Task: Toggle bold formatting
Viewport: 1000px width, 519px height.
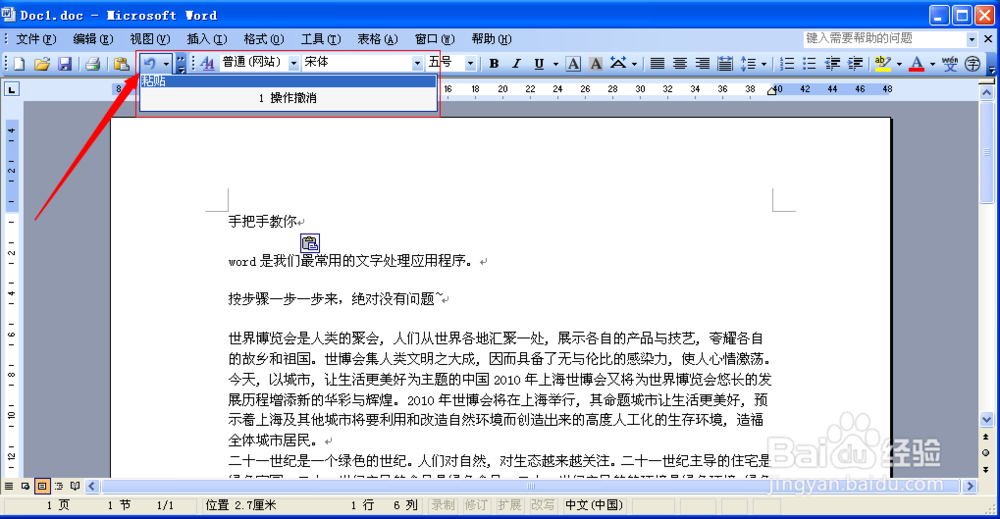Action: [x=494, y=64]
